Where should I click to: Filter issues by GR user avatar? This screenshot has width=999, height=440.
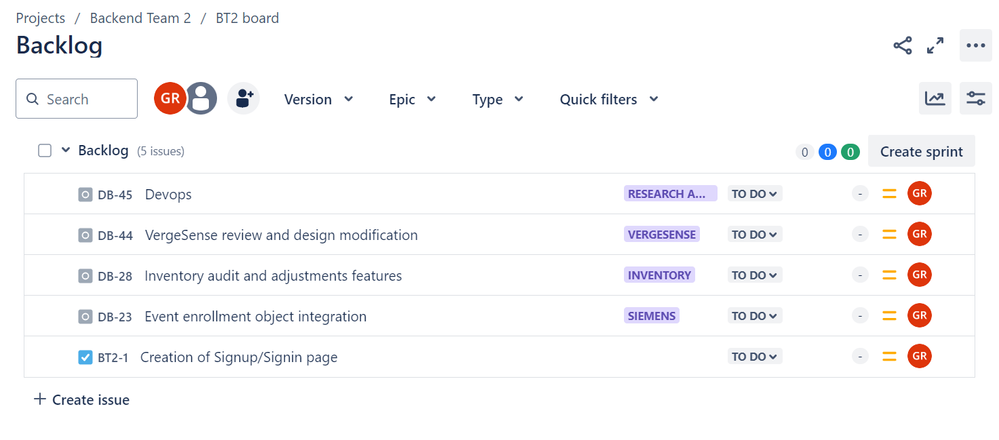pos(169,99)
